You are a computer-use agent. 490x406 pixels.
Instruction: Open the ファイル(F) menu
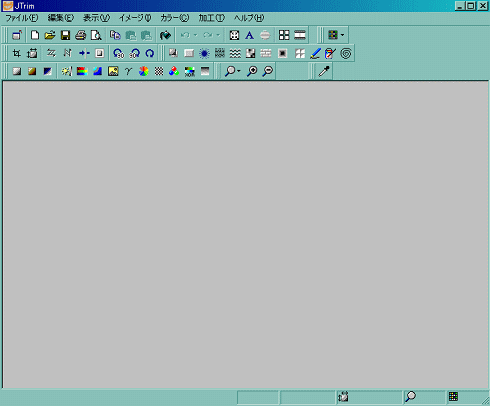click(22, 18)
